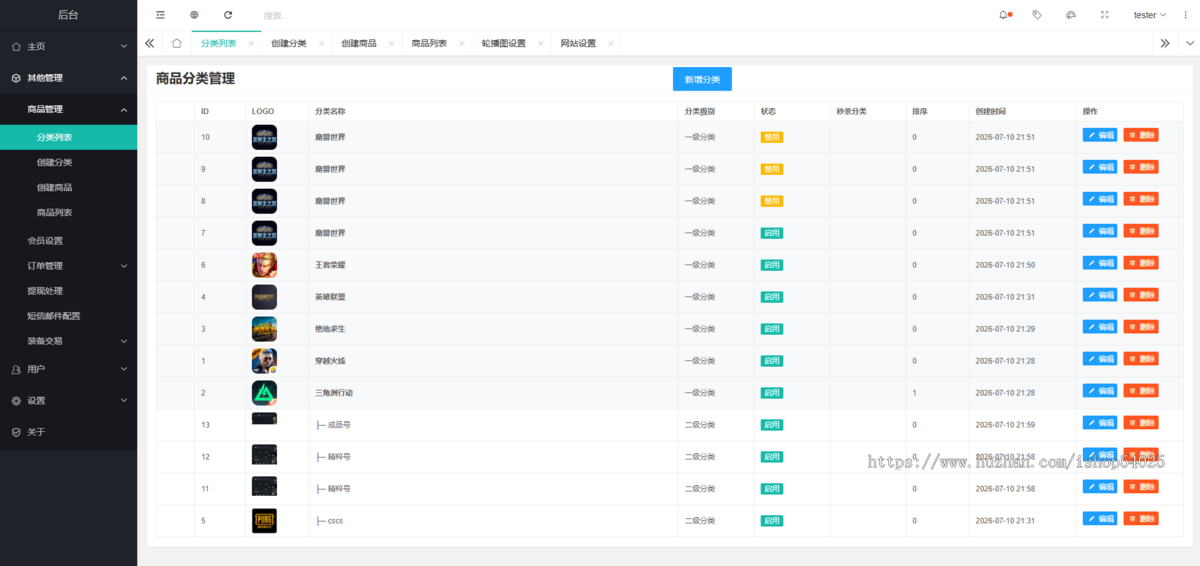Go to the home icon tab

[176, 43]
